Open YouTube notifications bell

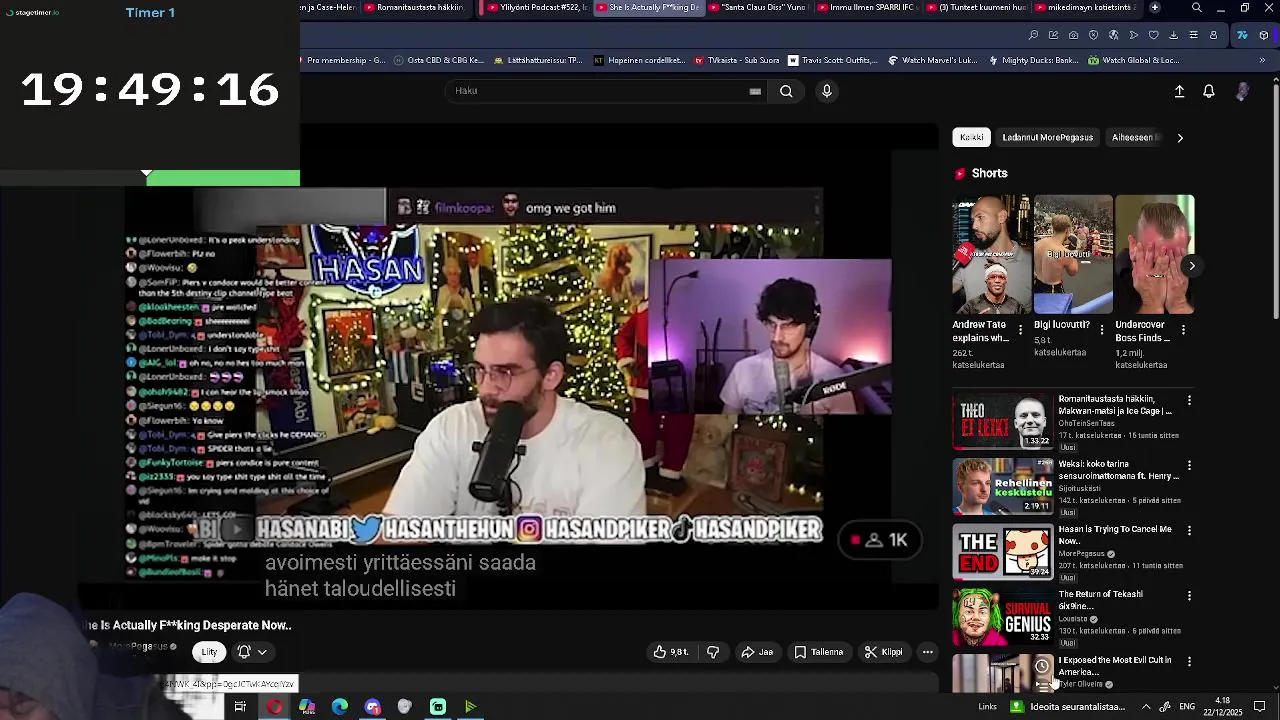[1209, 91]
